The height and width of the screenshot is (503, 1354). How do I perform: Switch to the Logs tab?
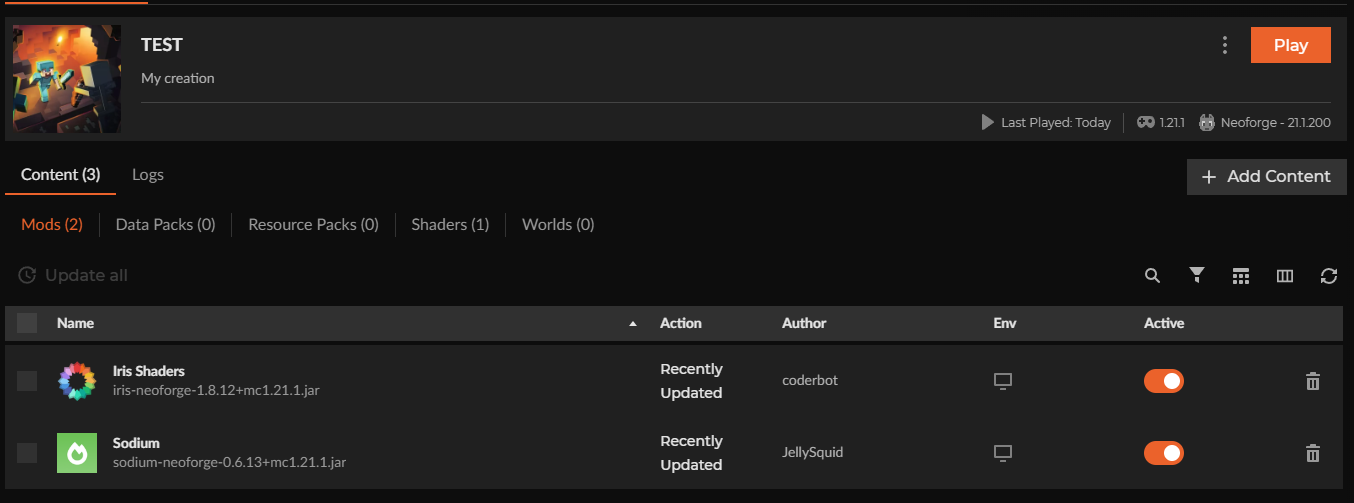tap(148, 174)
